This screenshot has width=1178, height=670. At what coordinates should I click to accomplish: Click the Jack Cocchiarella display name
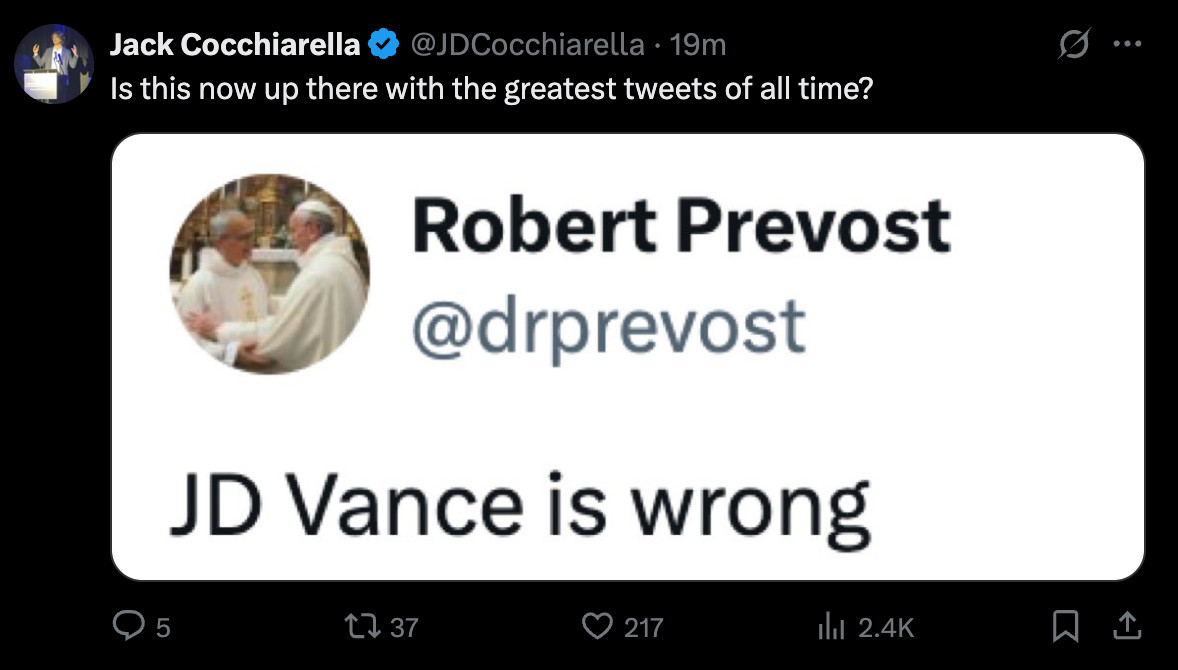click(x=235, y=45)
